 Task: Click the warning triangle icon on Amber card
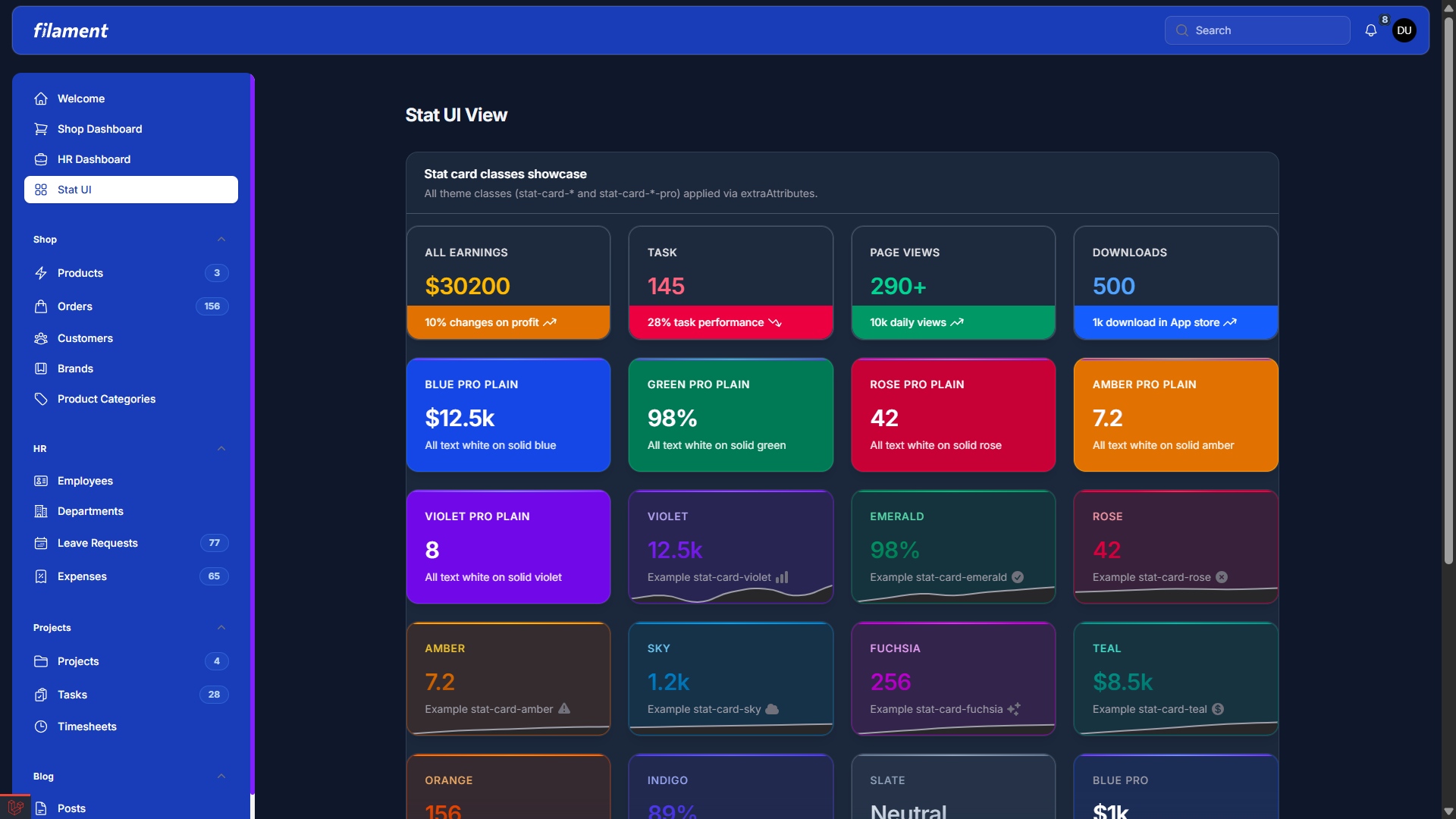[564, 709]
